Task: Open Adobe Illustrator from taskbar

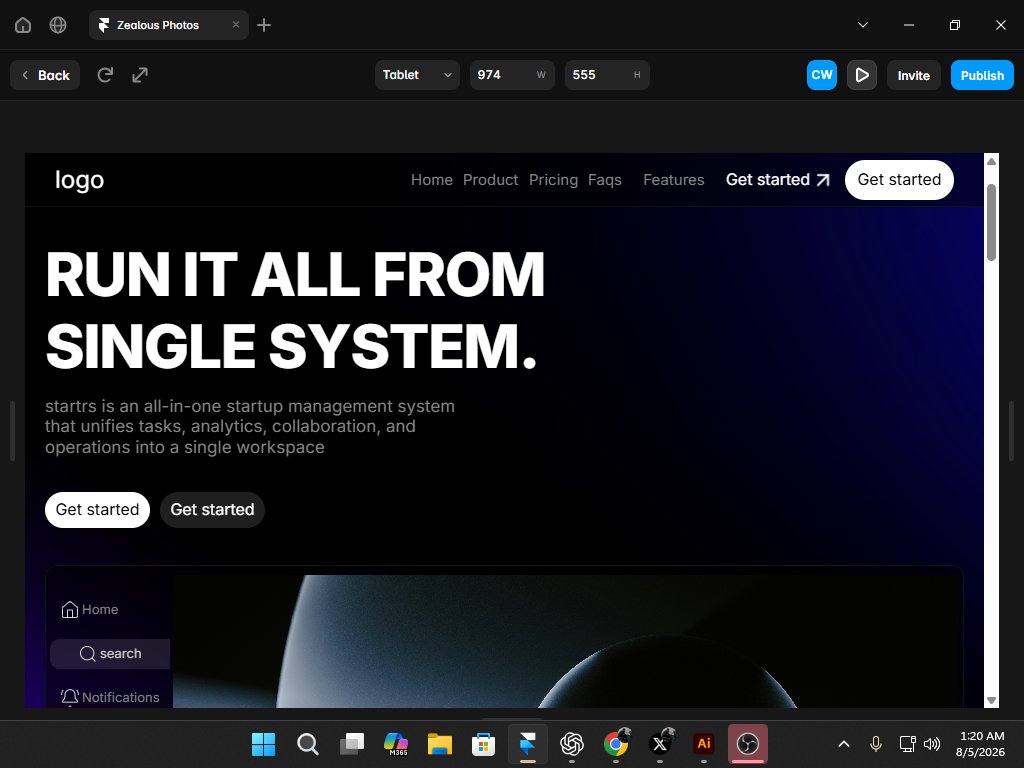Action: coord(703,744)
